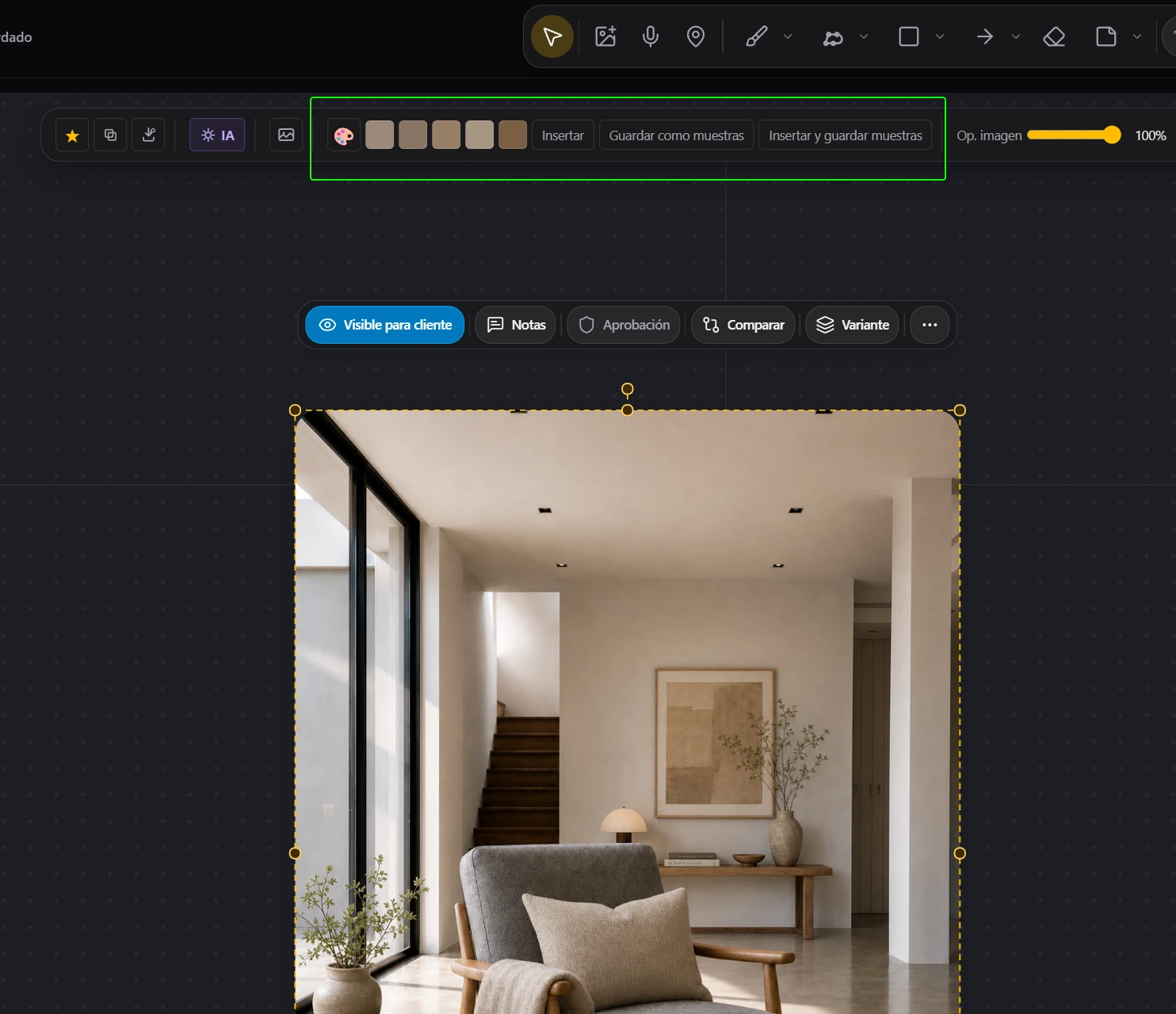The image size is (1176, 1014).
Task: Open the Notas tab
Action: [516, 325]
